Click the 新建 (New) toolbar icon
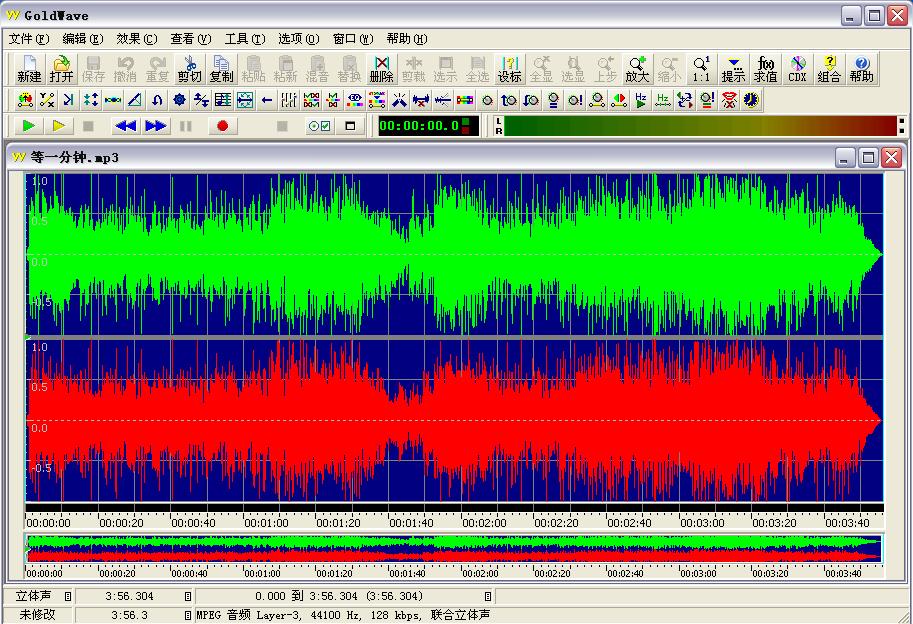This screenshot has width=913, height=624. pyautogui.click(x=29, y=69)
